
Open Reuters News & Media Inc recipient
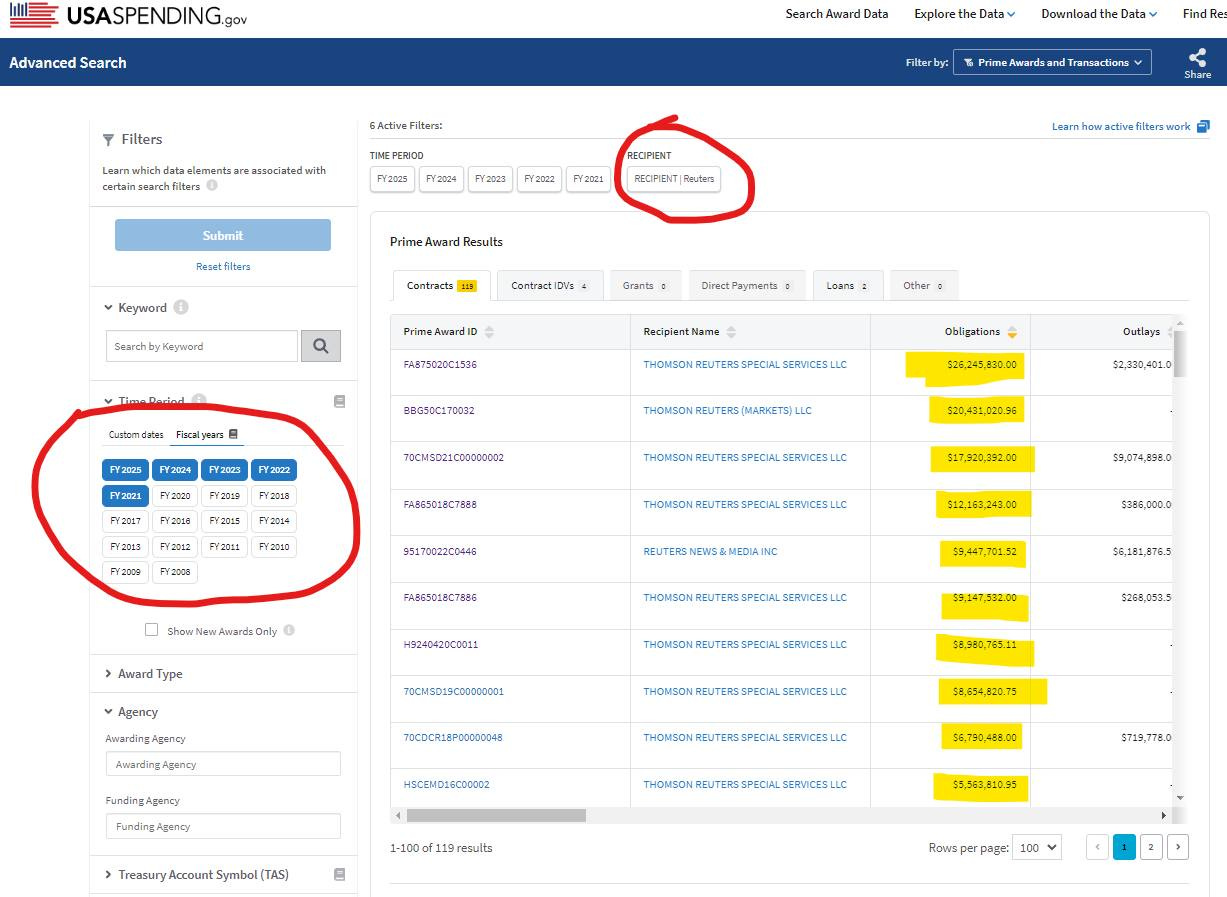710,552
